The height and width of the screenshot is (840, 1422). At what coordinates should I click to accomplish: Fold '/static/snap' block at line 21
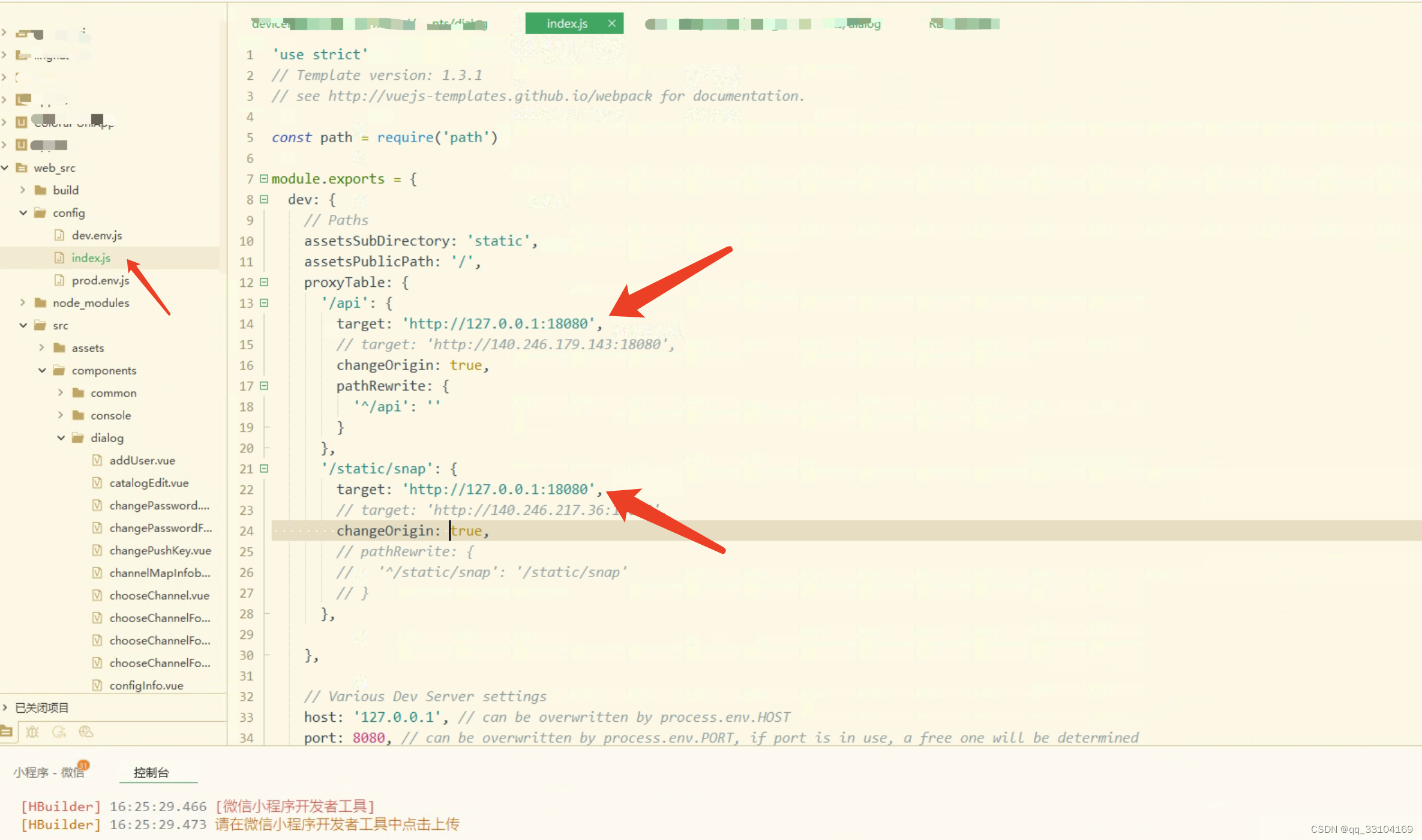(264, 469)
